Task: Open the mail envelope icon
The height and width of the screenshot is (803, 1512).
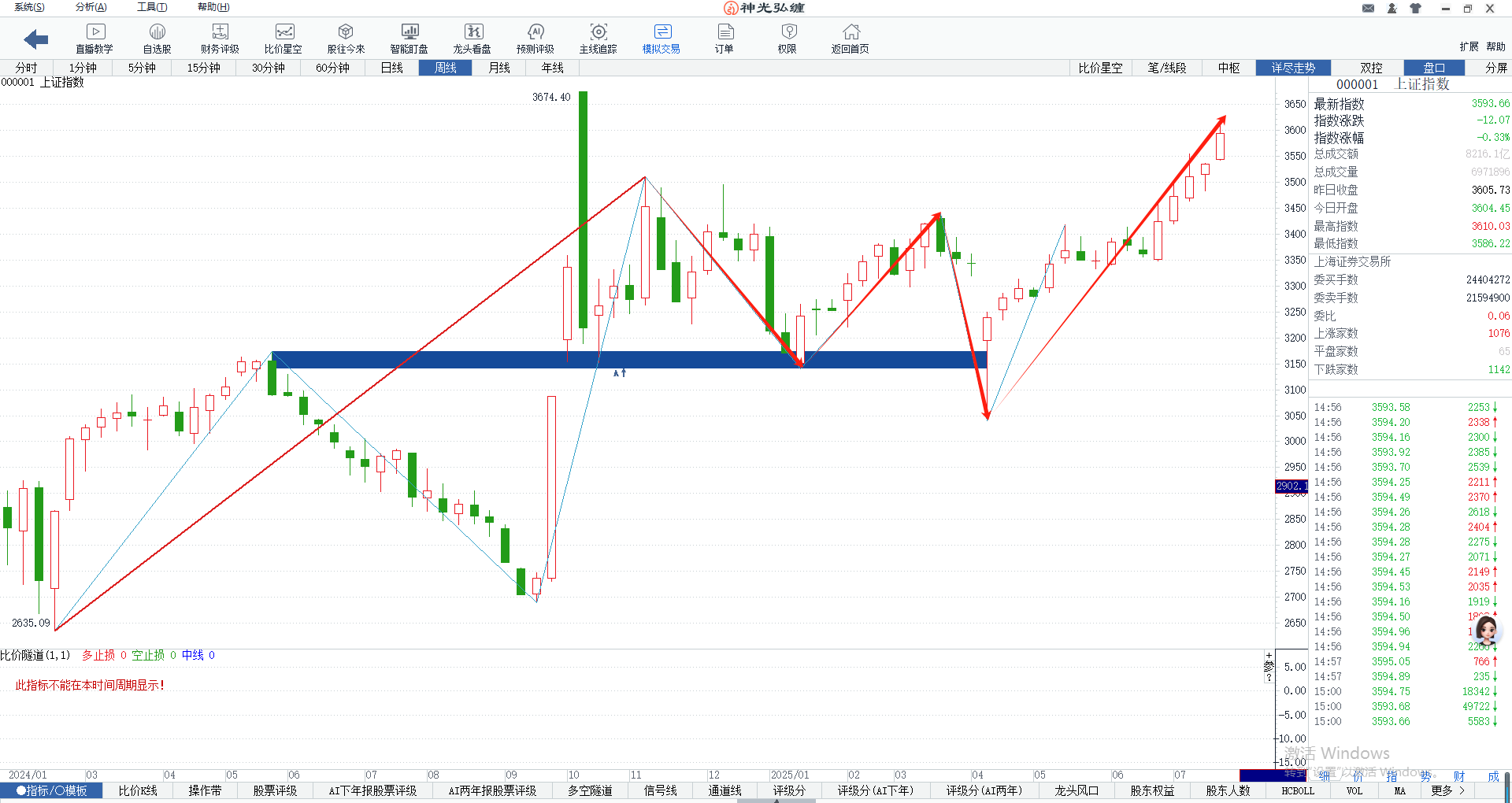Action: (x=1369, y=9)
